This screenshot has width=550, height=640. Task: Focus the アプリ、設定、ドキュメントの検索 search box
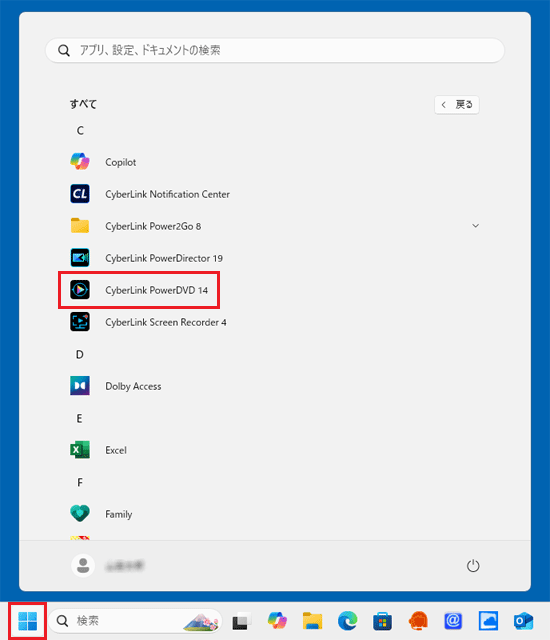point(275,50)
